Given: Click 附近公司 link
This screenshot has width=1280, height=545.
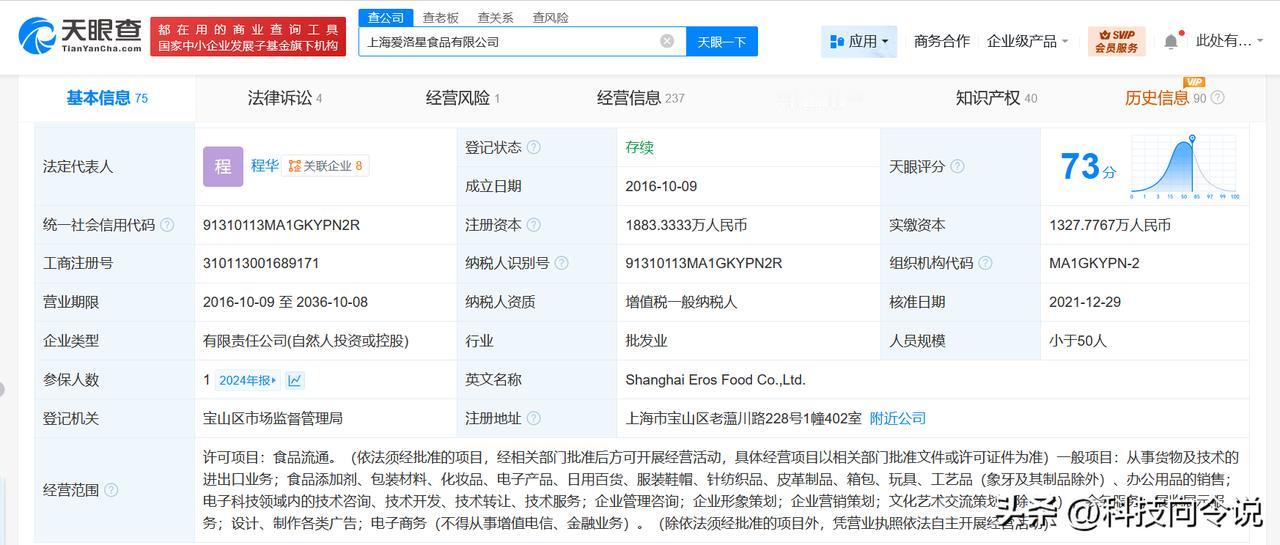Looking at the screenshot, I should tap(898, 418).
